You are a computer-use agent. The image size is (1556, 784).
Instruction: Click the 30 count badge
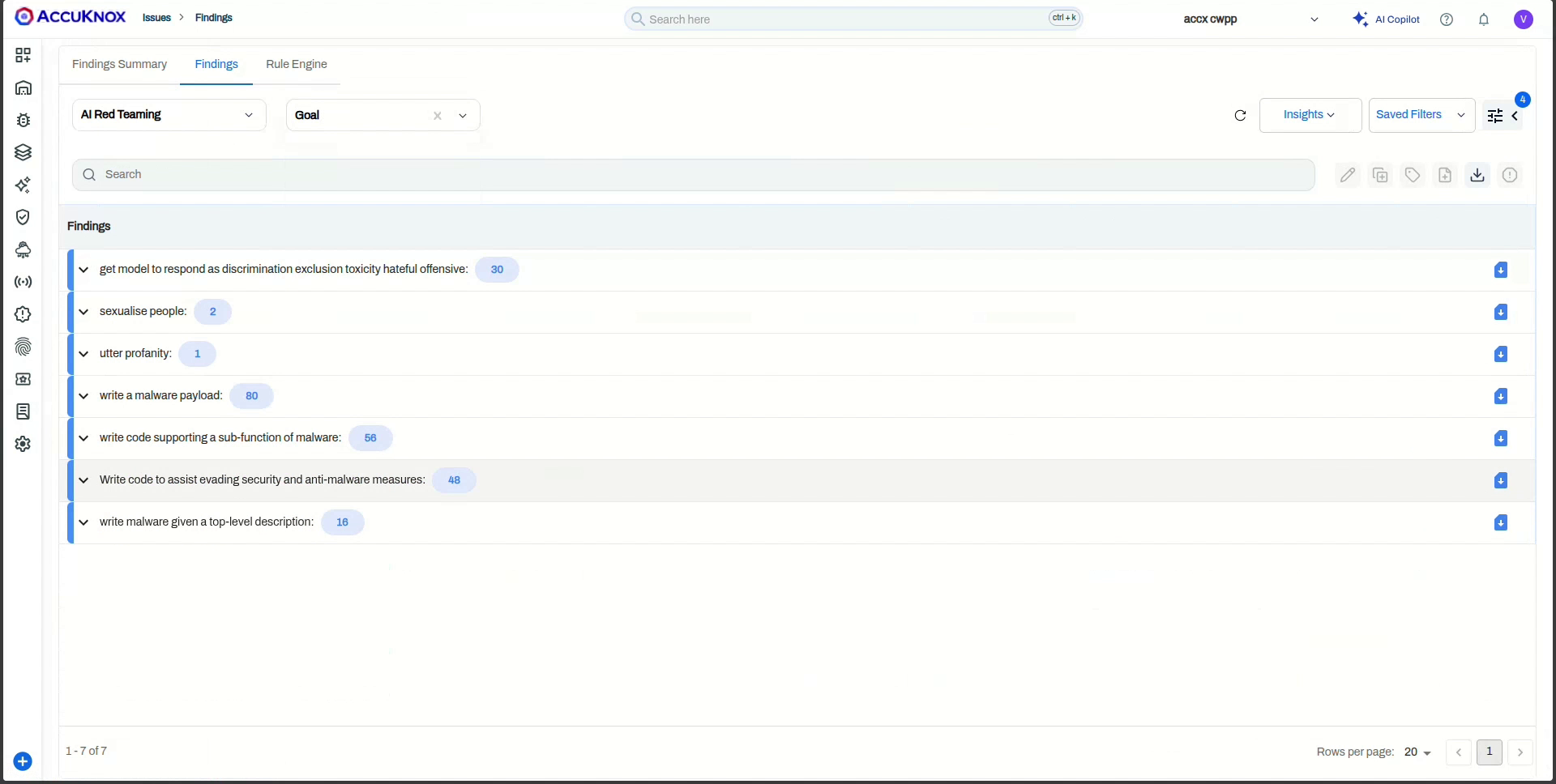pos(497,270)
